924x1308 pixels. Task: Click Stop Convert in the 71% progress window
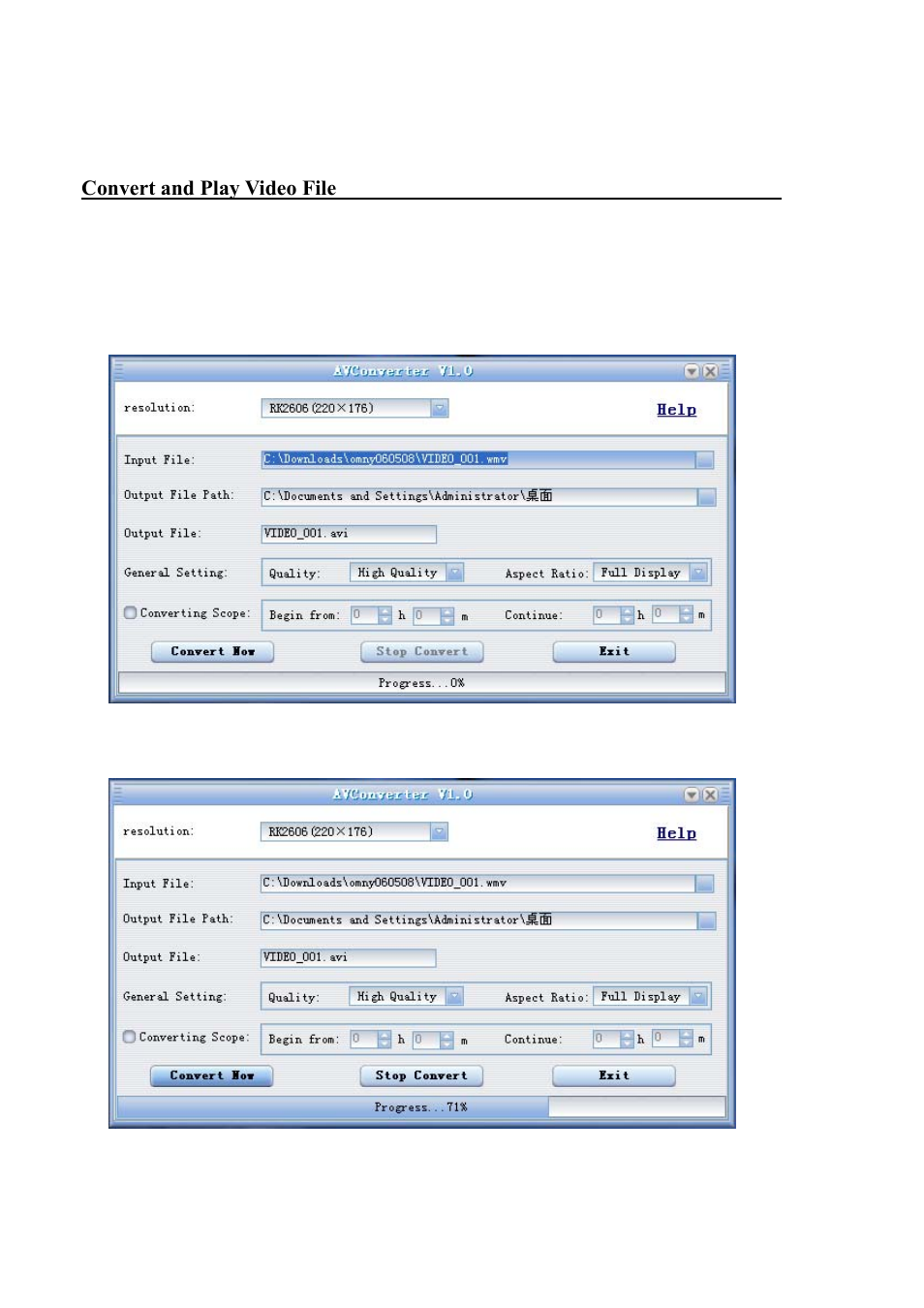[421, 1075]
